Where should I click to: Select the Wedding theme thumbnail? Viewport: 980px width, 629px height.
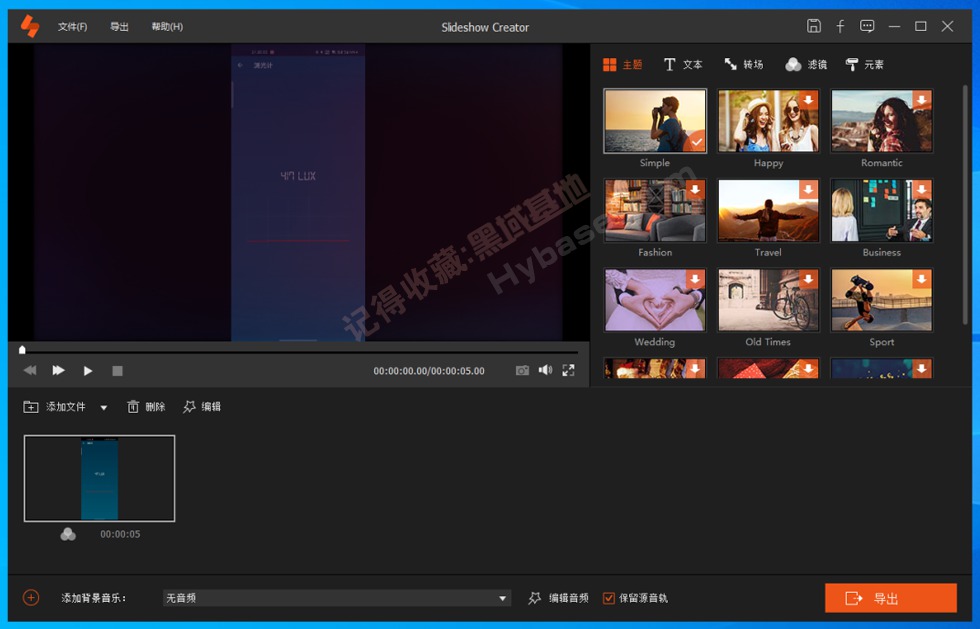point(655,300)
